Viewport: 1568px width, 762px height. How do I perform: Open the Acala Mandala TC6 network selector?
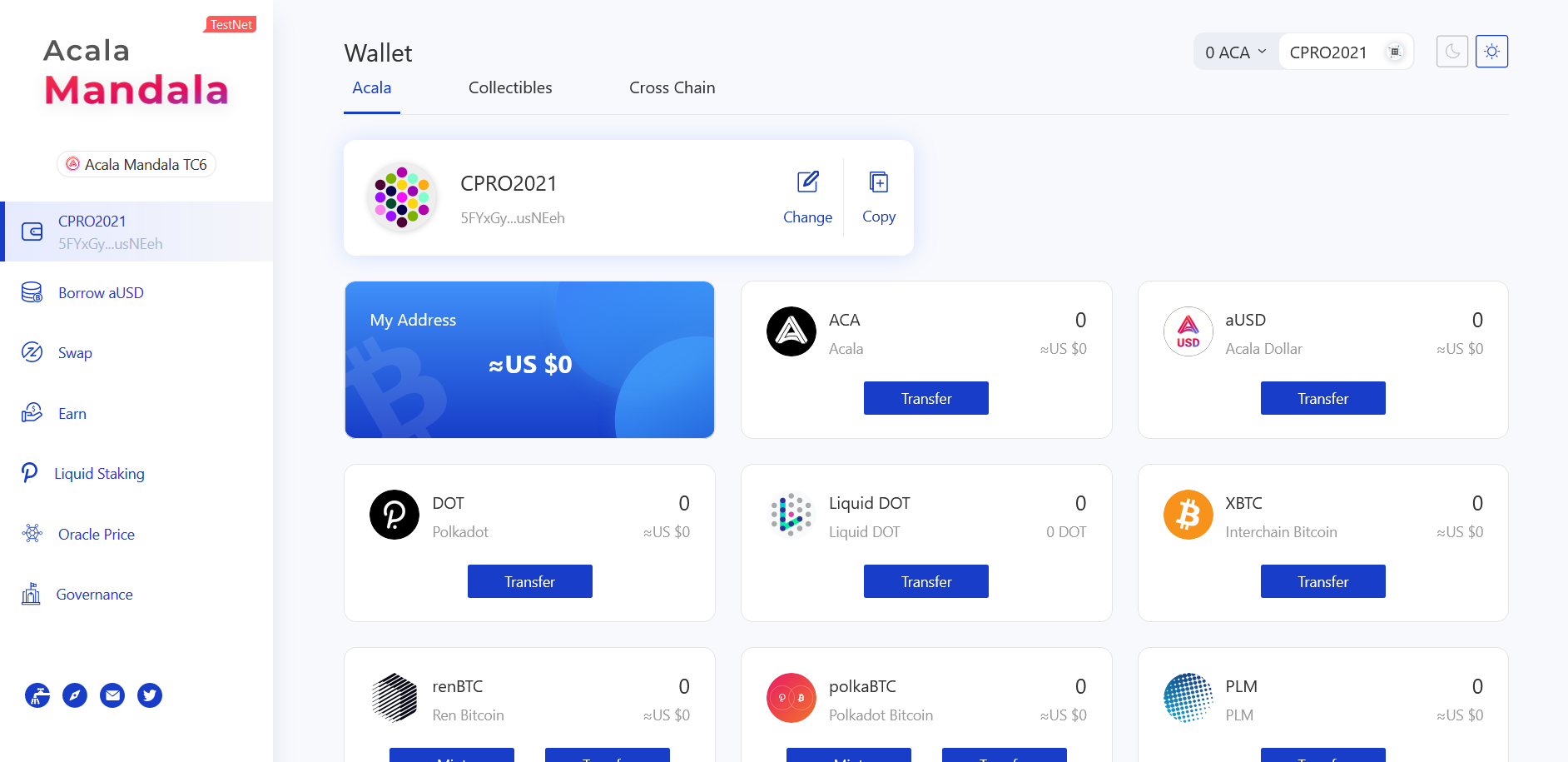[x=136, y=165]
